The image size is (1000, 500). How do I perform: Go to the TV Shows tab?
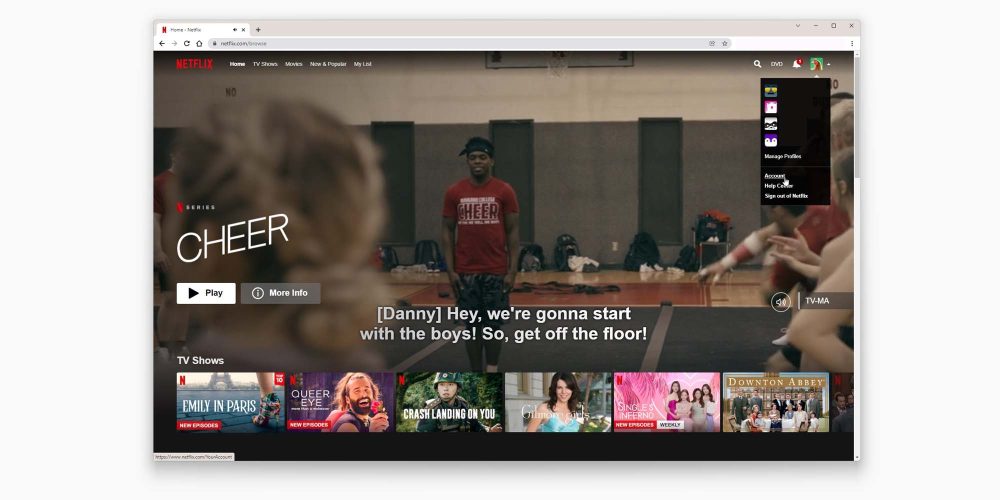[265, 64]
